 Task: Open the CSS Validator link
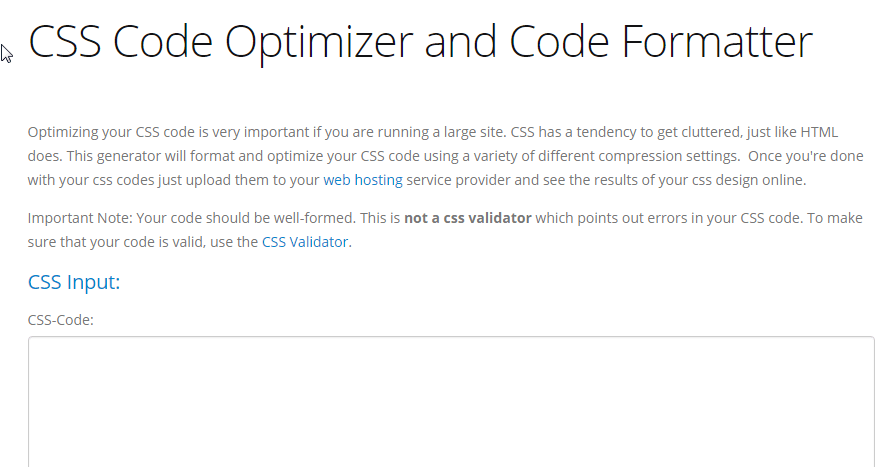[x=305, y=242]
